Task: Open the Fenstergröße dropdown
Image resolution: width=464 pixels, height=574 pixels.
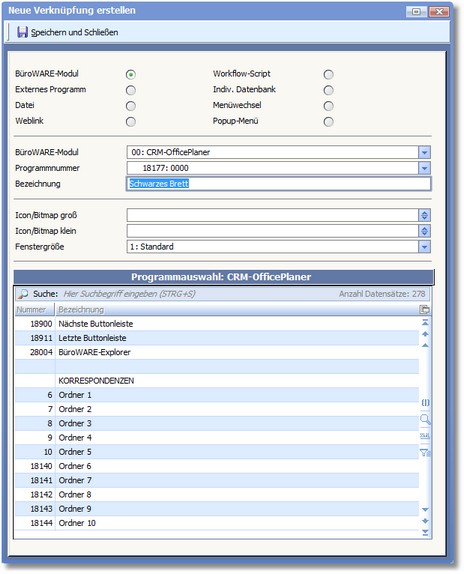Action: coord(424,247)
